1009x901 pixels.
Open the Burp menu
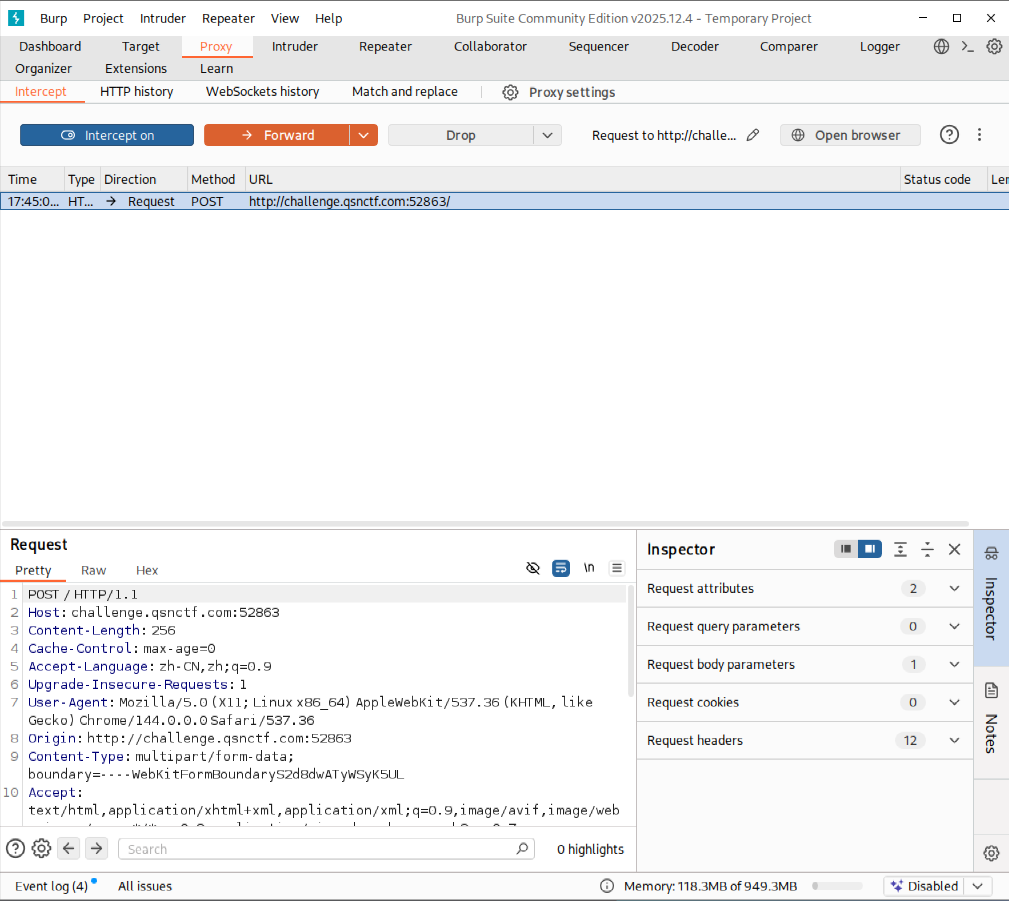53,19
